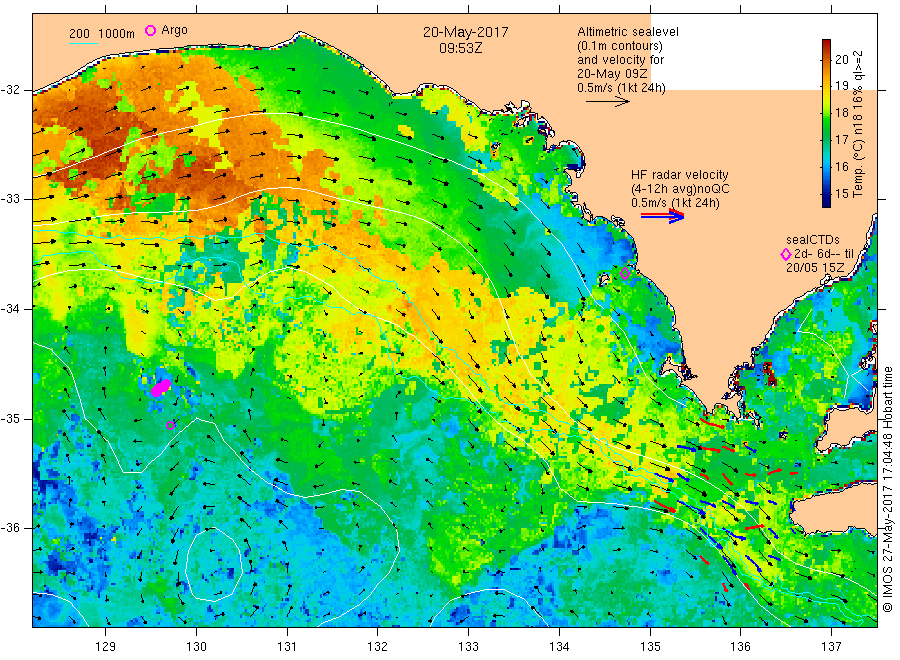This screenshot has width=900, height=660.
Task: Click the 20 degree label on color bar
Action: click(841, 59)
